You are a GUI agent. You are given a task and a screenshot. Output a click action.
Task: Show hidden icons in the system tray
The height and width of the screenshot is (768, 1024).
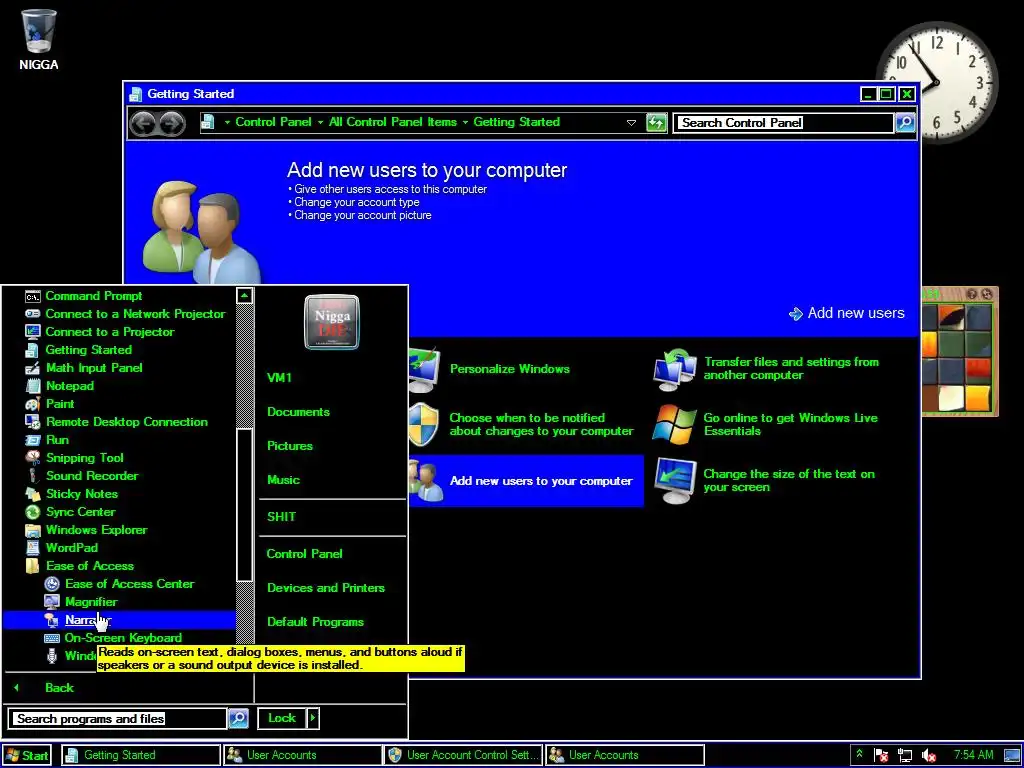859,754
